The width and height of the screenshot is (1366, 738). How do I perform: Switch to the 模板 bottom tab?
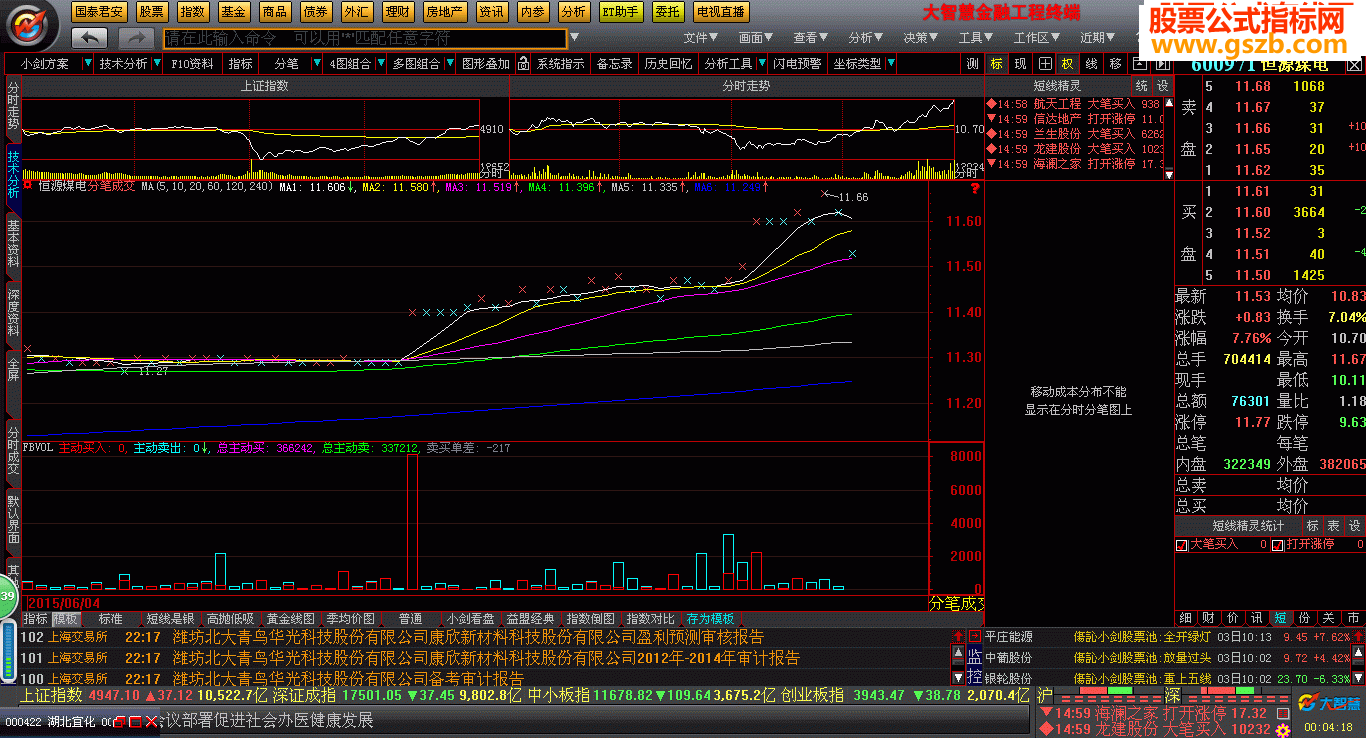click(x=65, y=619)
